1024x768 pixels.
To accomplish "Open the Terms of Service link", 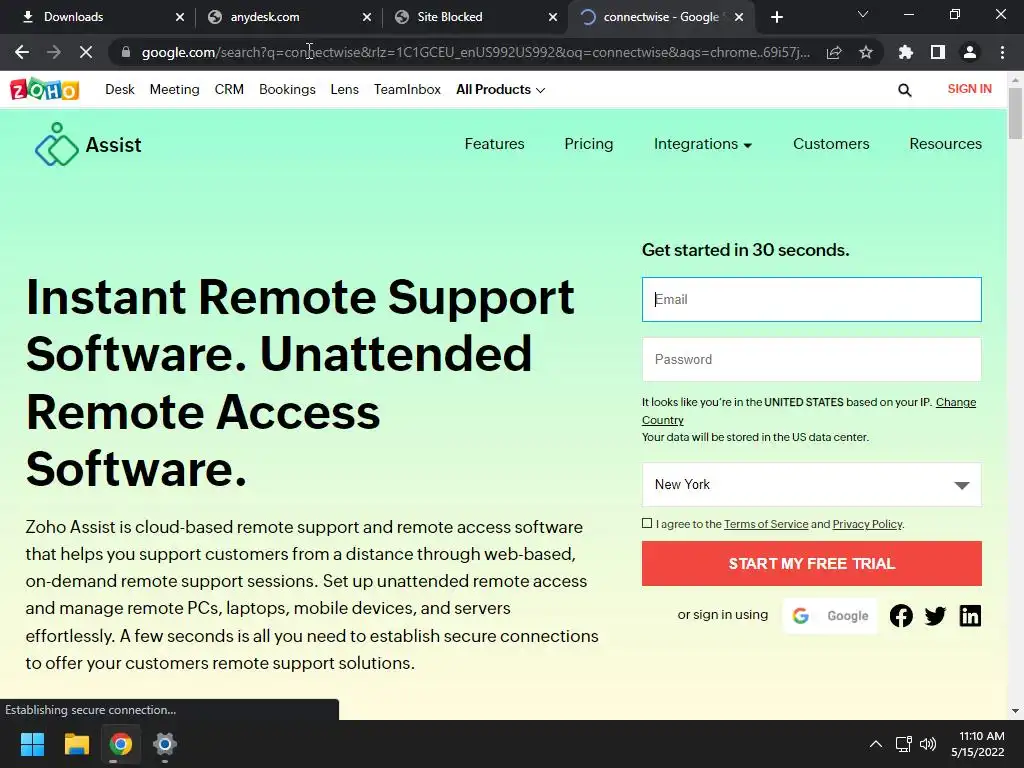I will [766, 524].
